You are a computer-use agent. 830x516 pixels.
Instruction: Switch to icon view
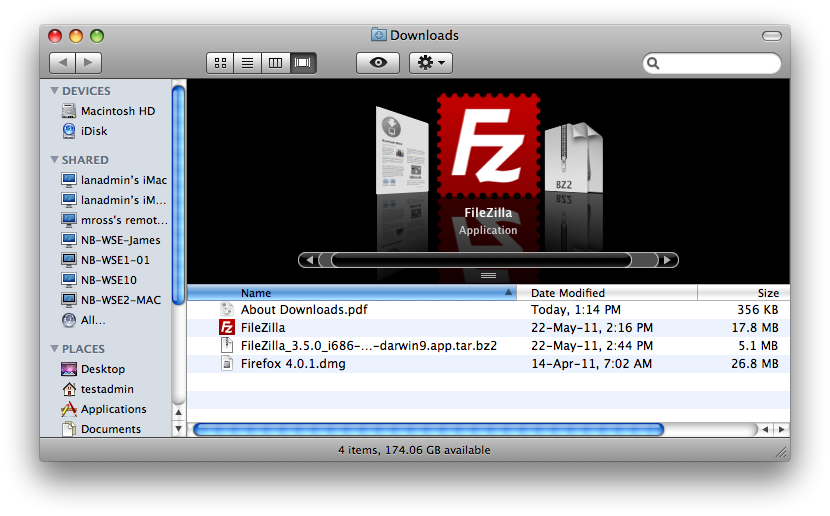220,63
